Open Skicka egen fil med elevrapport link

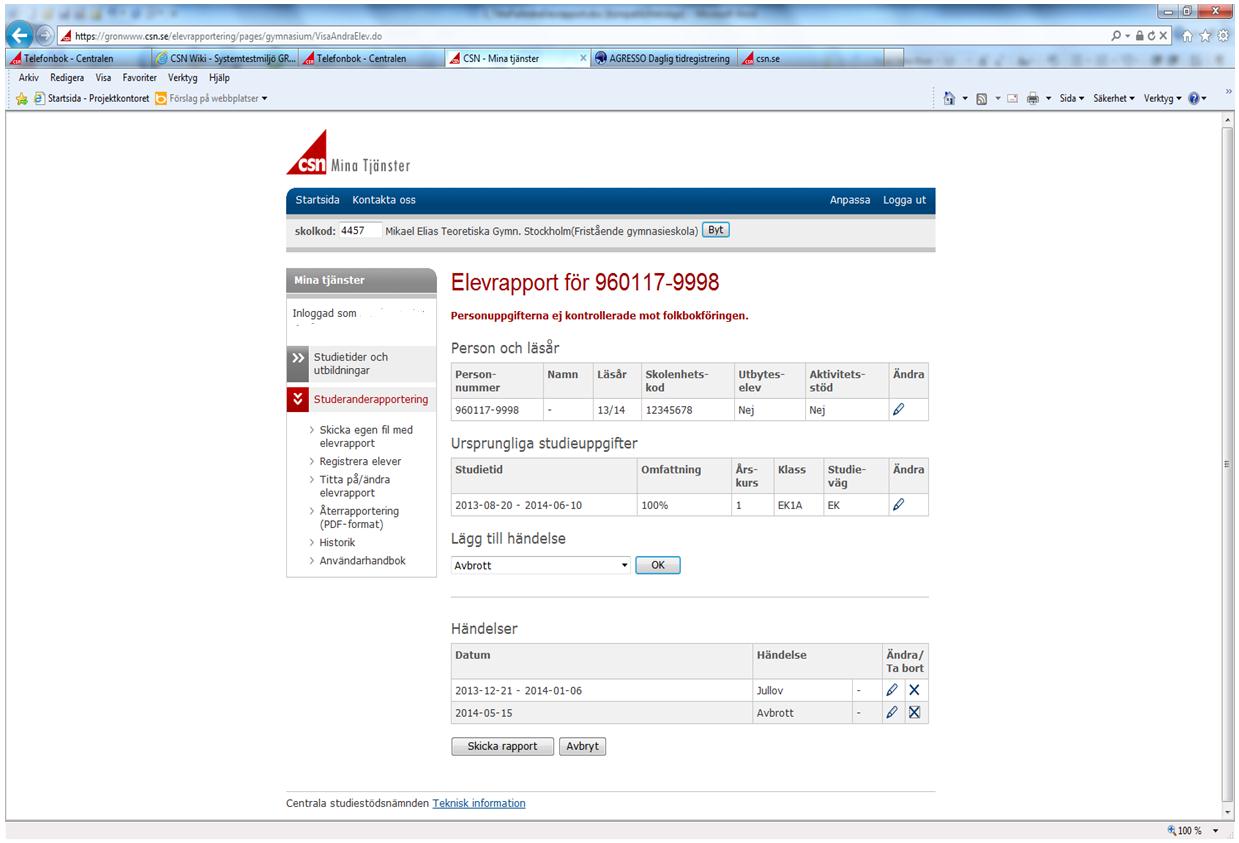tap(366, 436)
